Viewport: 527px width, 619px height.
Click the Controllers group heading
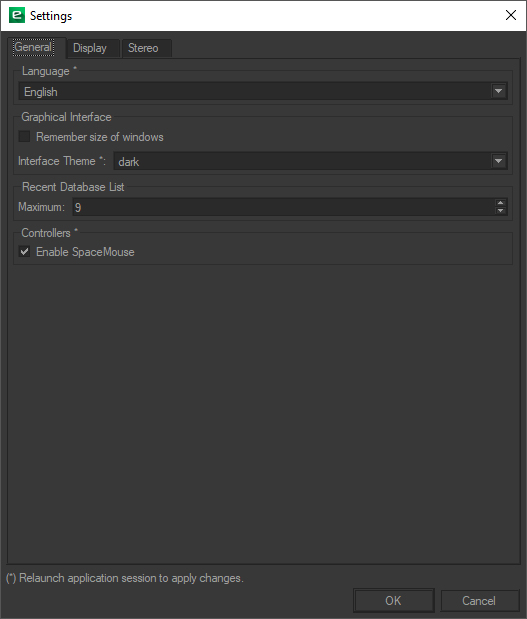click(x=49, y=233)
